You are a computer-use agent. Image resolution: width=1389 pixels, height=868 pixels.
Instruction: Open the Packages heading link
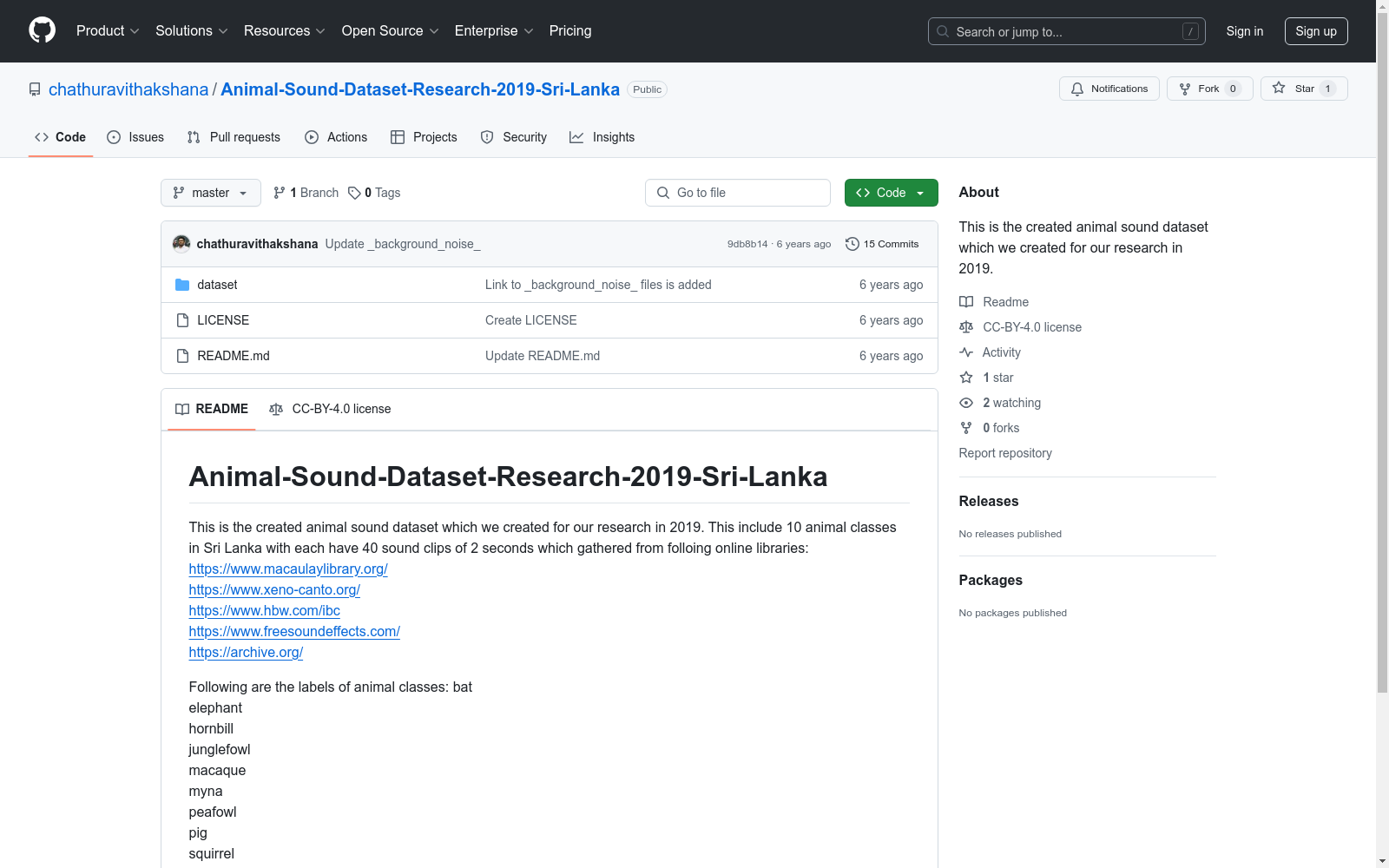[991, 580]
